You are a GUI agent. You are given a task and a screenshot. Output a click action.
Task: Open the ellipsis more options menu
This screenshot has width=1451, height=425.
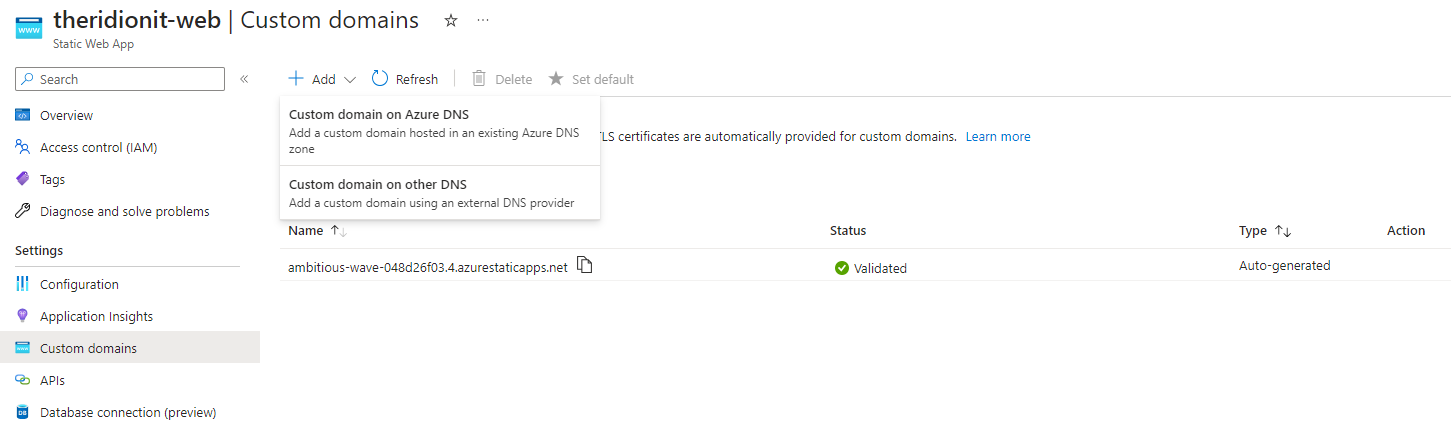[483, 20]
